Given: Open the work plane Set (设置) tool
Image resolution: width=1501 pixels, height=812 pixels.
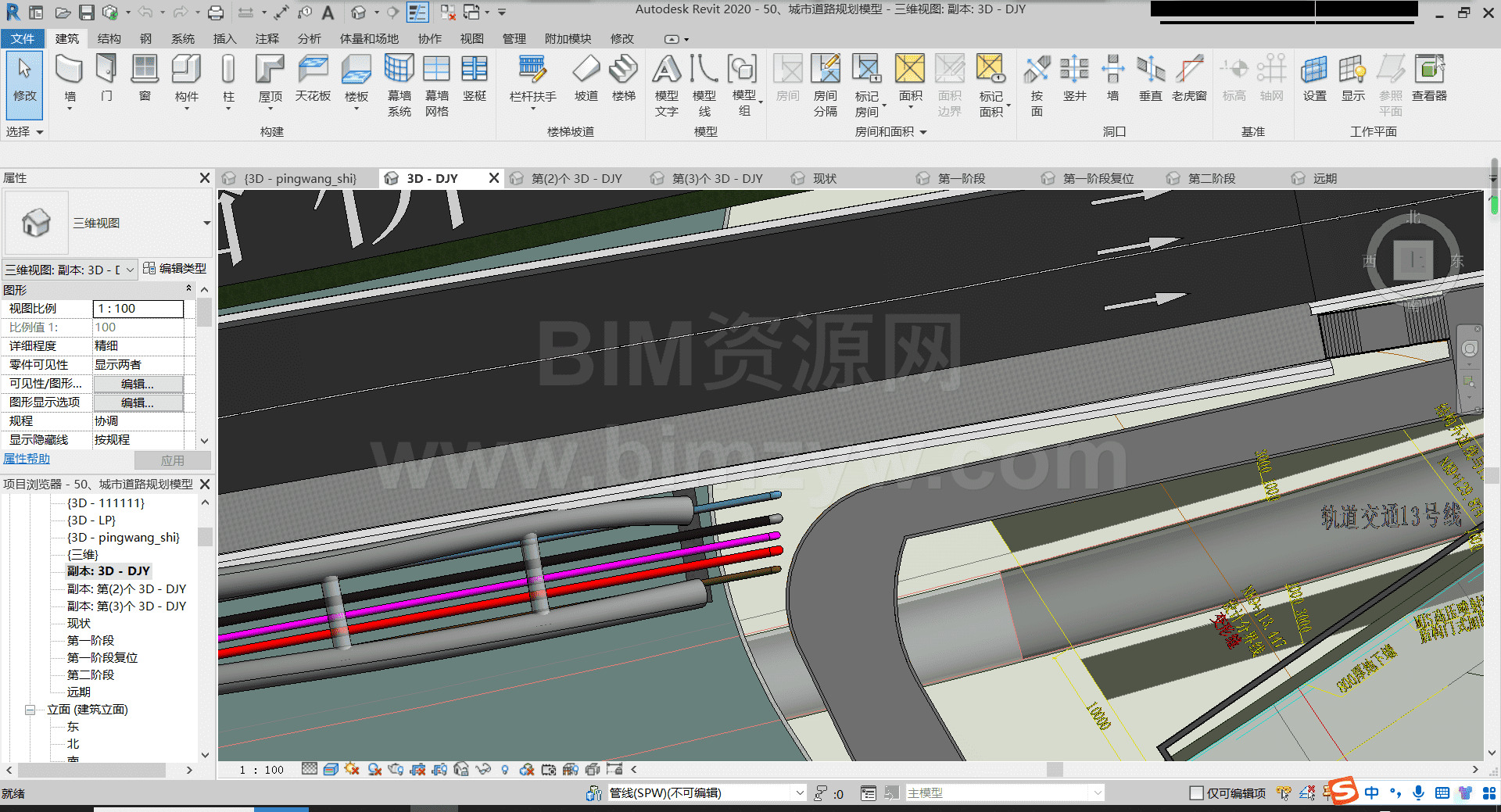Looking at the screenshot, I should point(1314,78).
